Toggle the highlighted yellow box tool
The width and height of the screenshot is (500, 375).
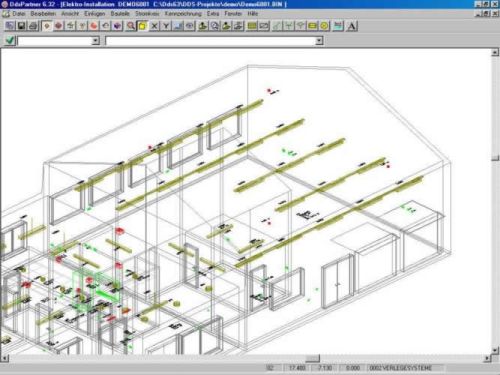coord(142,26)
